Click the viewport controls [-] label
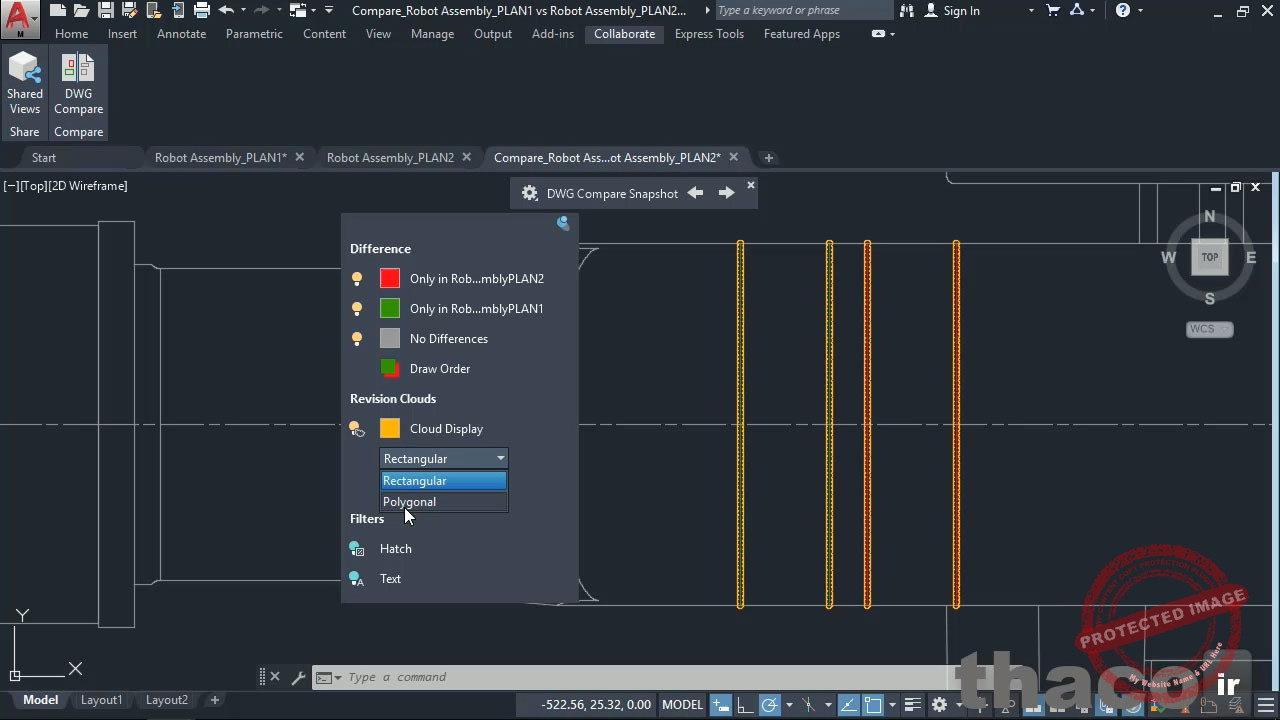 click(11, 186)
